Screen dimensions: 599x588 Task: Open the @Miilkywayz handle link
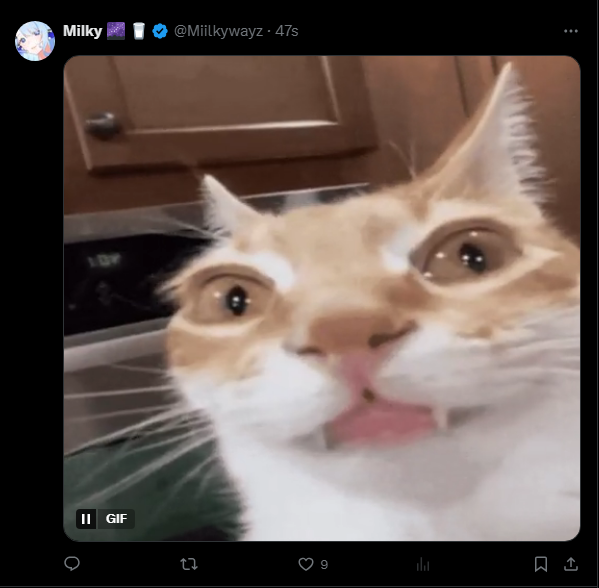(218, 31)
